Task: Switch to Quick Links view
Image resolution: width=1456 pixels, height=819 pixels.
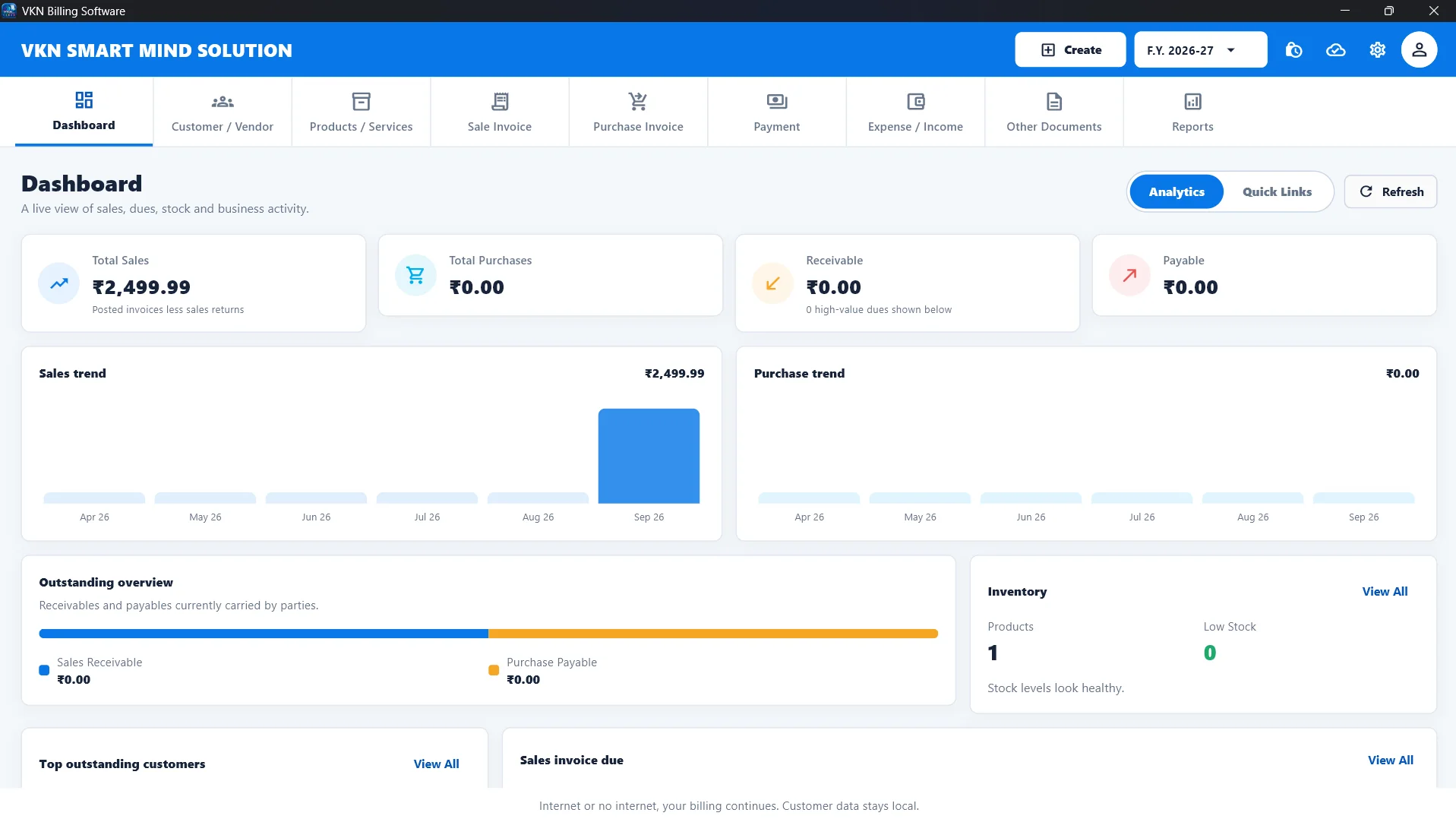Action: [1277, 191]
